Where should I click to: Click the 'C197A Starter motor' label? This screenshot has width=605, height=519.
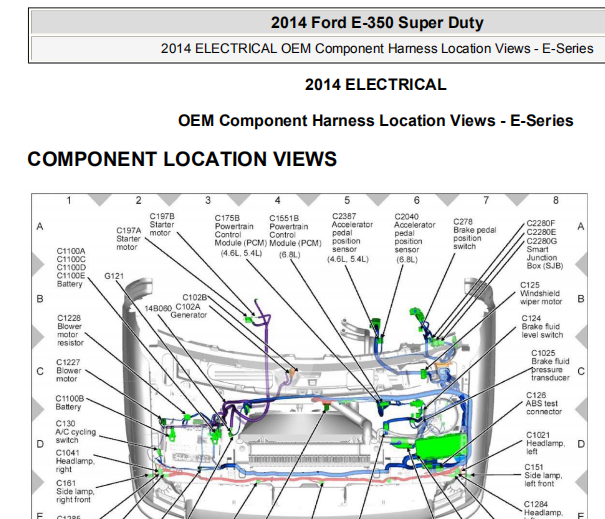pos(129,239)
